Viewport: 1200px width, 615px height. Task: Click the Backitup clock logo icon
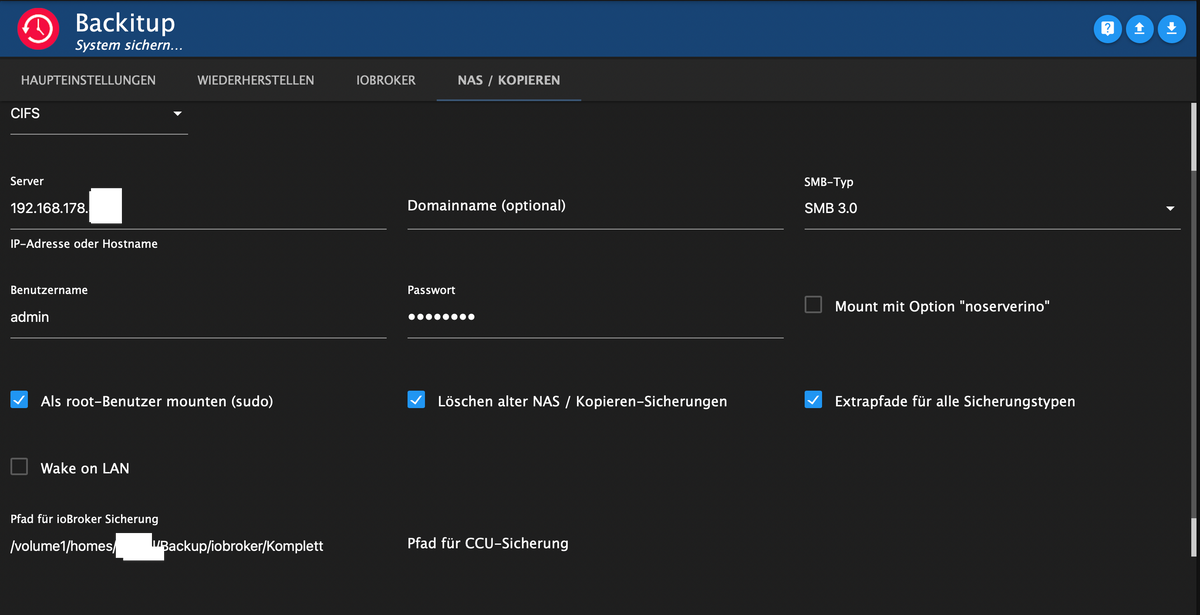[38, 29]
